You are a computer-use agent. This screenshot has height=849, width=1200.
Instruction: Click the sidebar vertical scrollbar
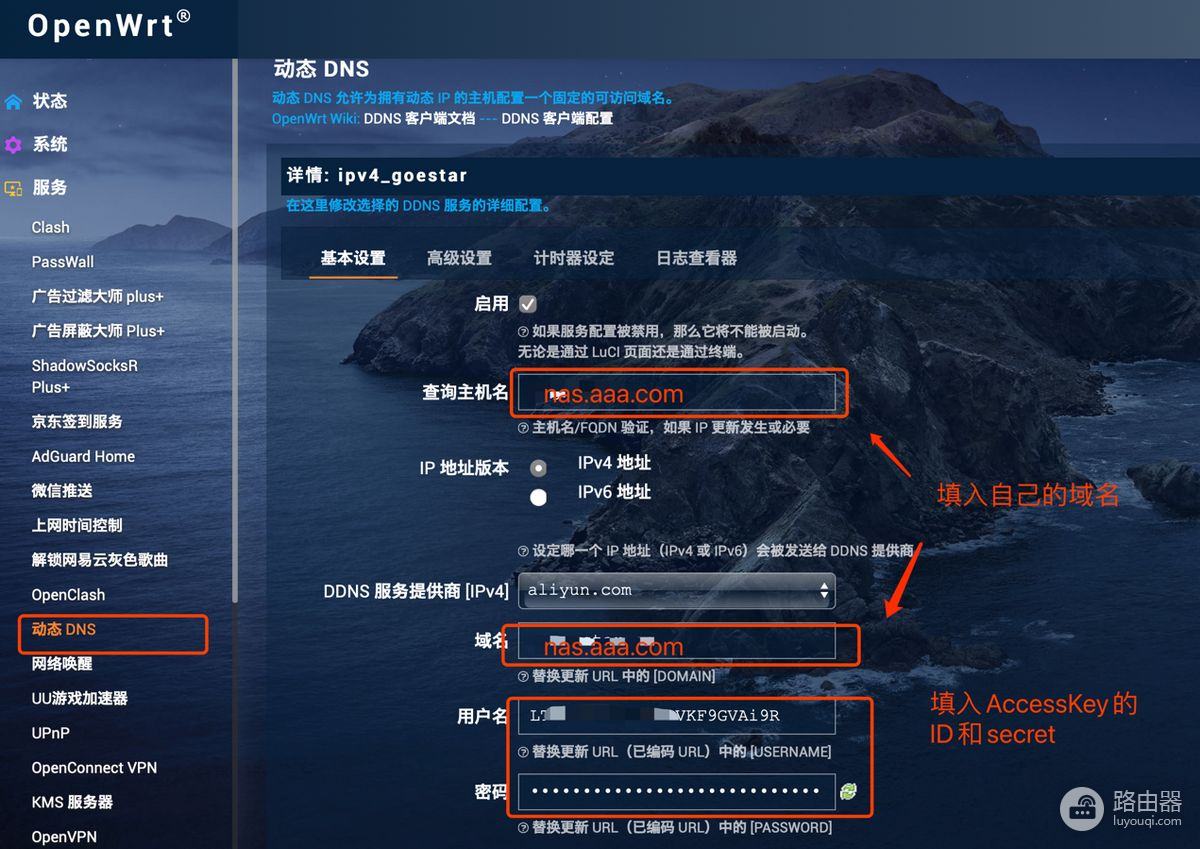tap(235, 330)
